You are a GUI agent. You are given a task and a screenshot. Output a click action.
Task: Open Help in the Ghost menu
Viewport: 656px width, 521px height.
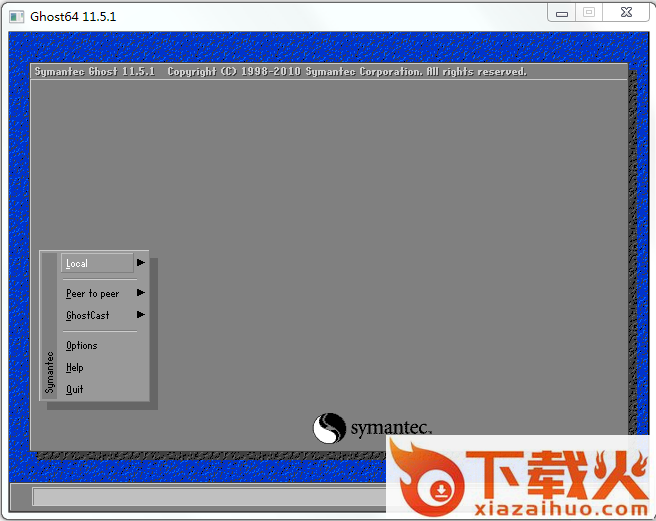point(74,367)
